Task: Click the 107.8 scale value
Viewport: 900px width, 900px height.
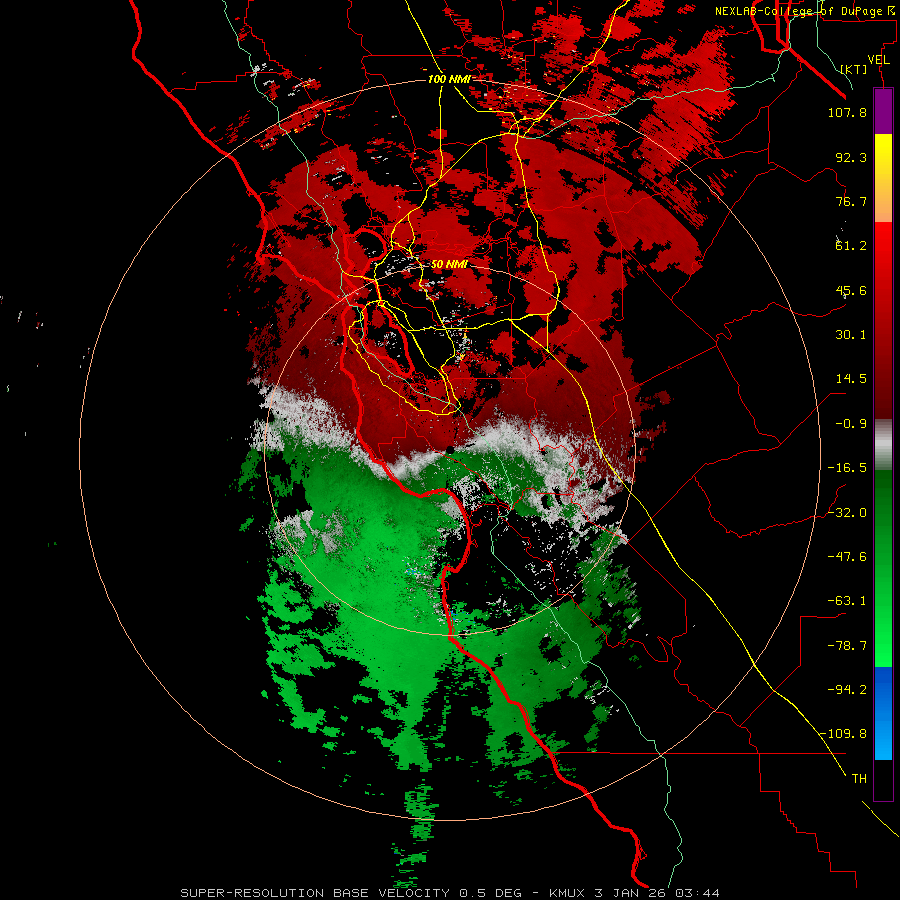Action: 847,112
